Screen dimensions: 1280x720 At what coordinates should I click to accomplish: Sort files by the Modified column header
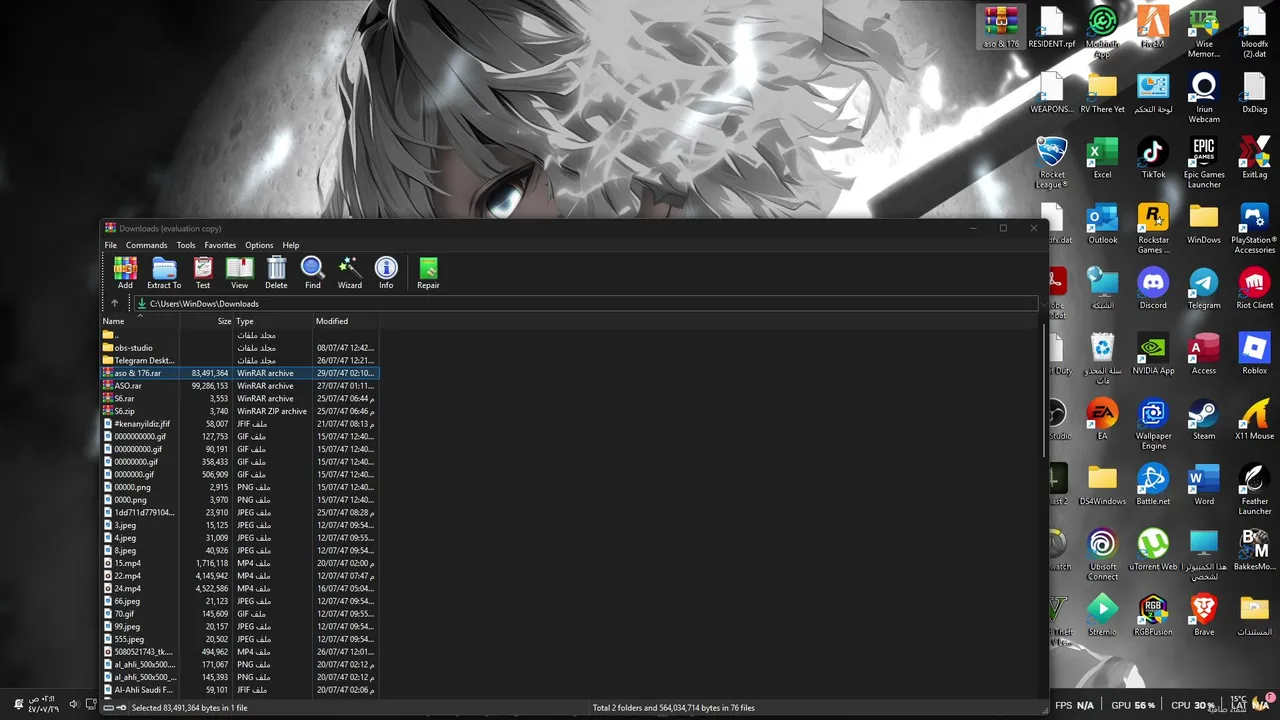coord(346,321)
